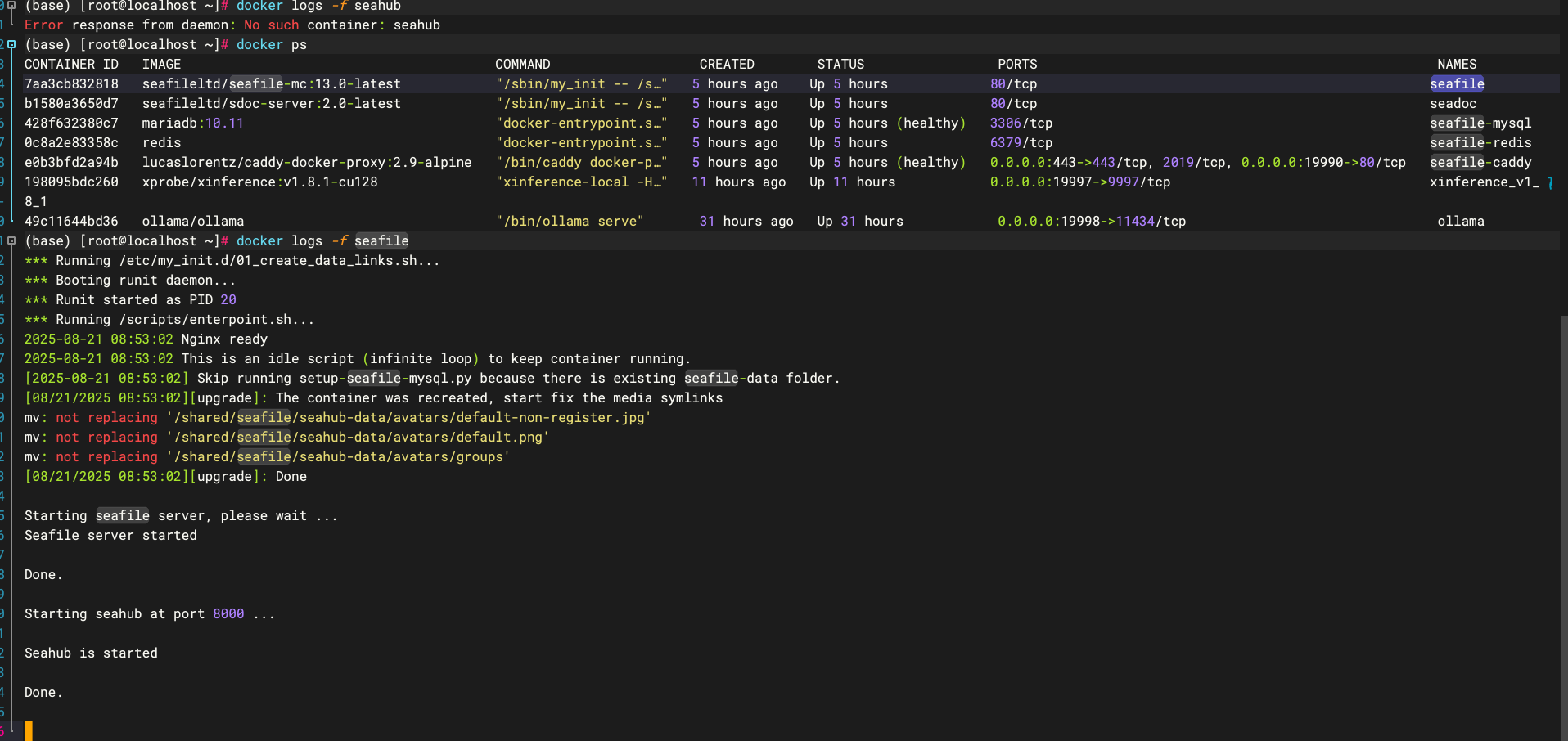Click the 'Nginx ready' log line
This screenshot has height=741, width=1568.
point(146,339)
